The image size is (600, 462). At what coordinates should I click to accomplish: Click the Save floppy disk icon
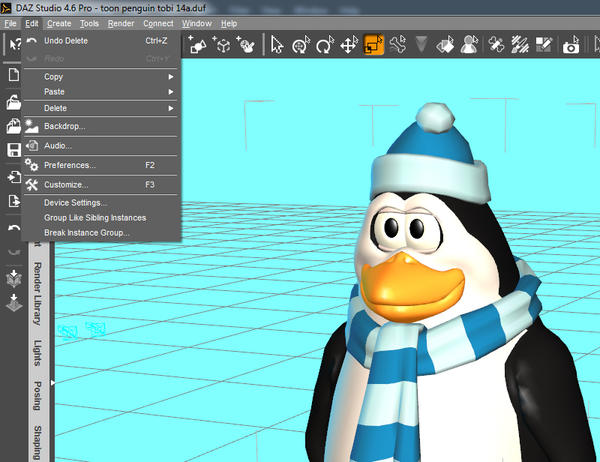14,150
